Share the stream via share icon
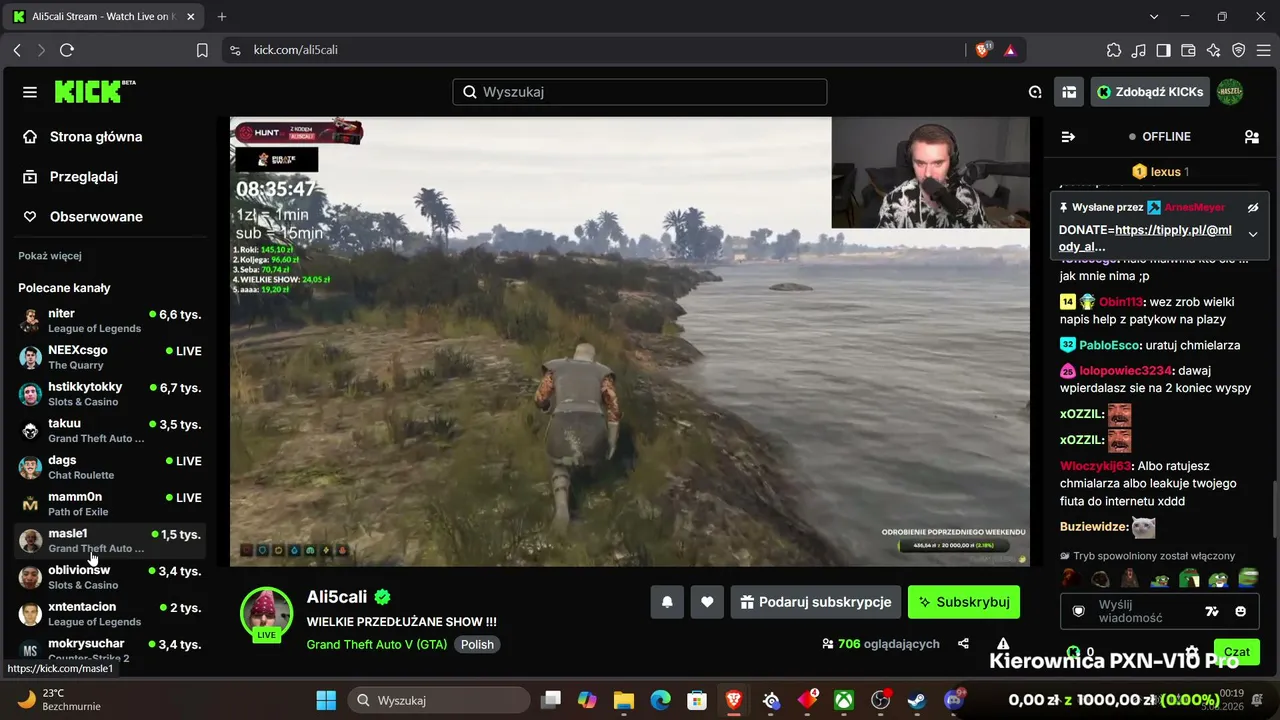Screen dimensions: 1280x720 [x=964, y=644]
